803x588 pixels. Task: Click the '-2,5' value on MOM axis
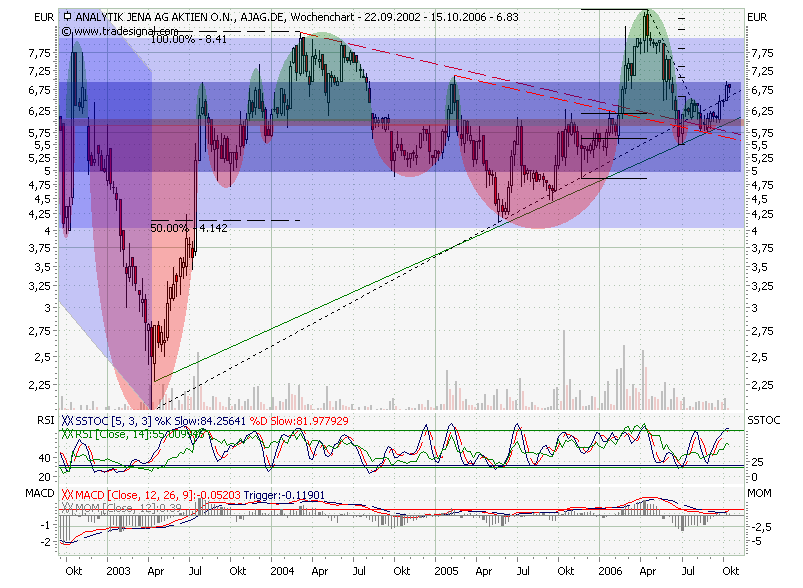coord(760,527)
